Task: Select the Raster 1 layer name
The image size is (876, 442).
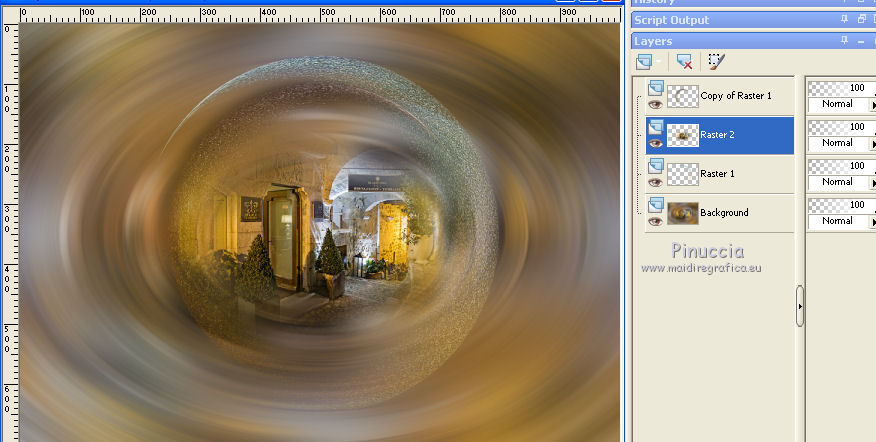Action: click(x=717, y=174)
